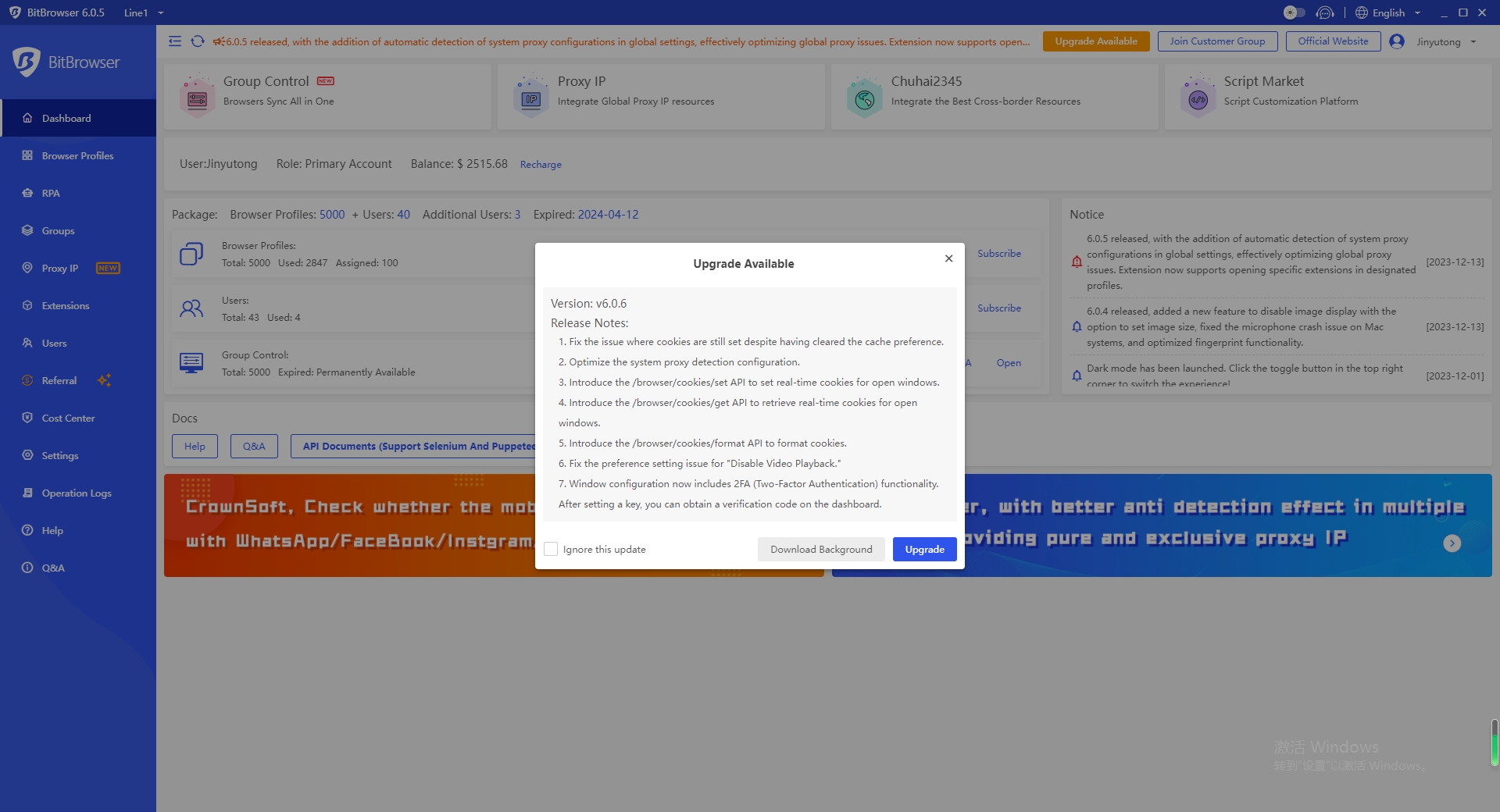Viewport: 1500px width, 812px height.
Task: Open Extensions in the sidebar
Action: pyautogui.click(x=78, y=305)
